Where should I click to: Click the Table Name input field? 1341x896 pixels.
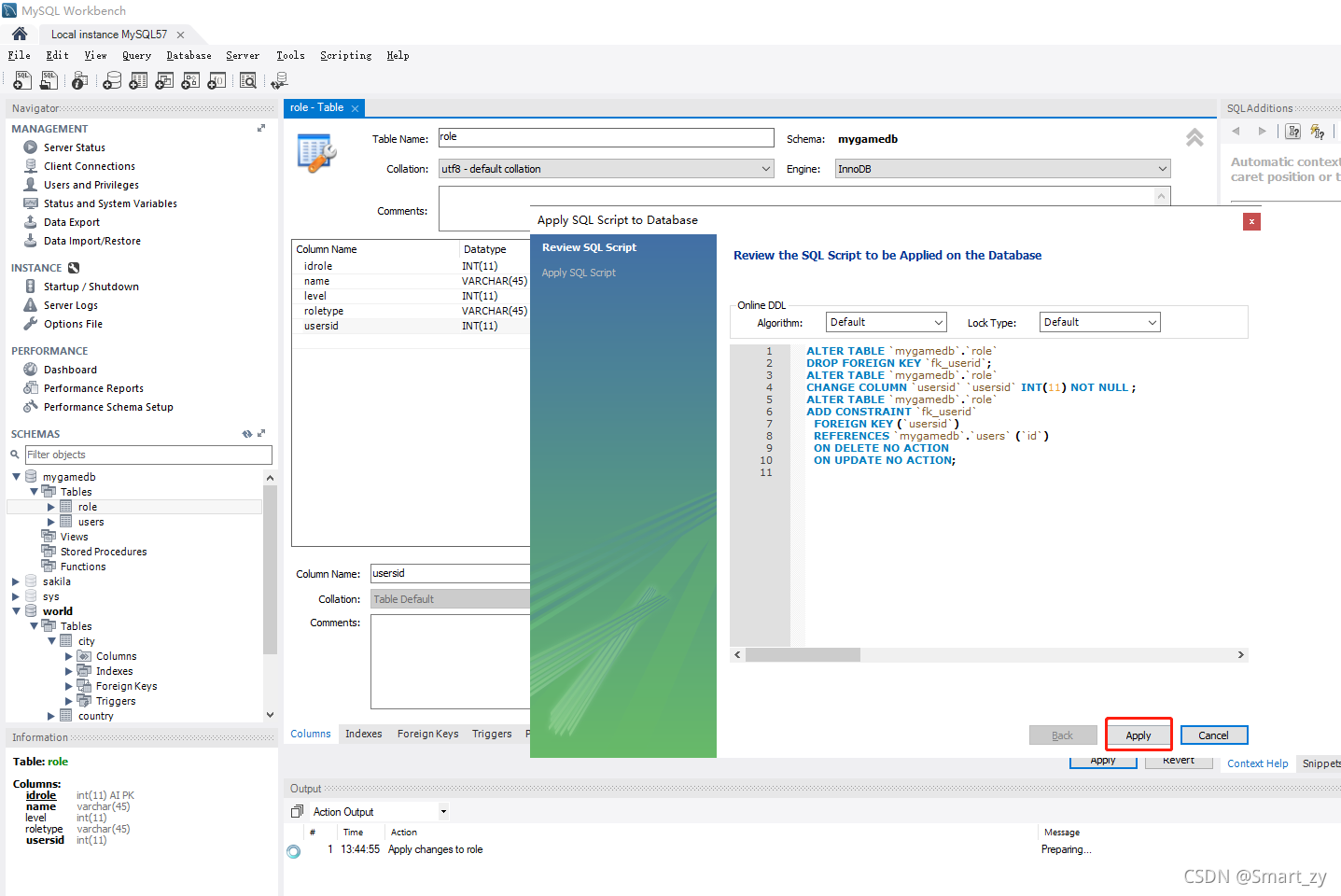click(606, 137)
